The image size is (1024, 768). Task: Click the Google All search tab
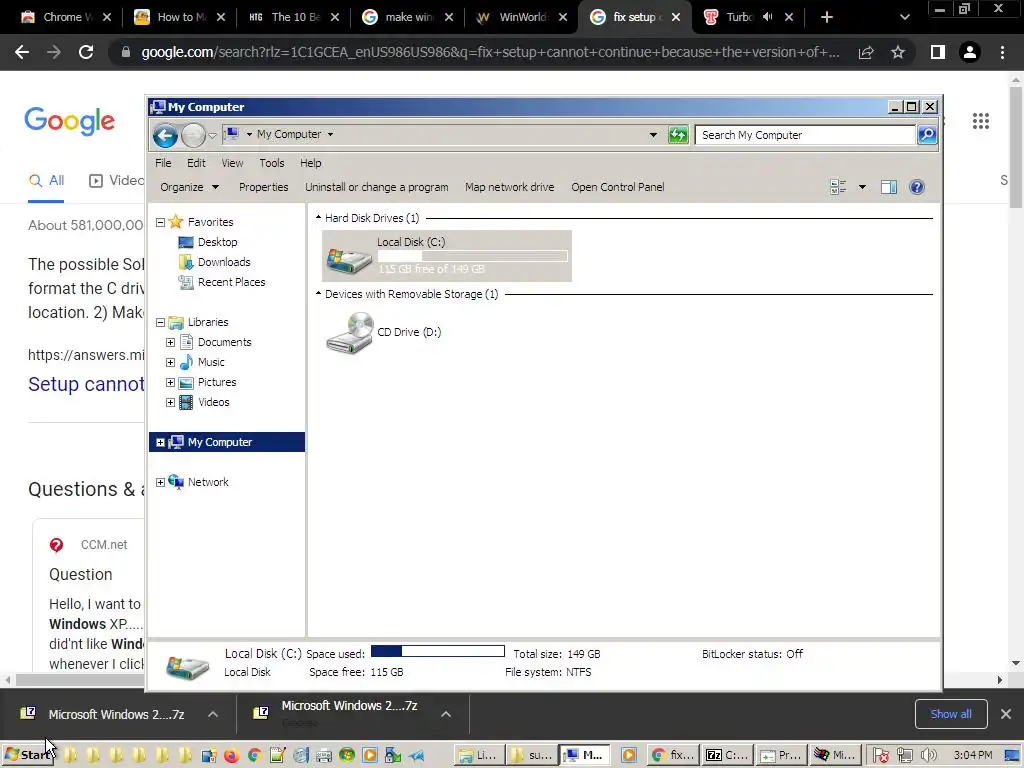click(x=46, y=181)
